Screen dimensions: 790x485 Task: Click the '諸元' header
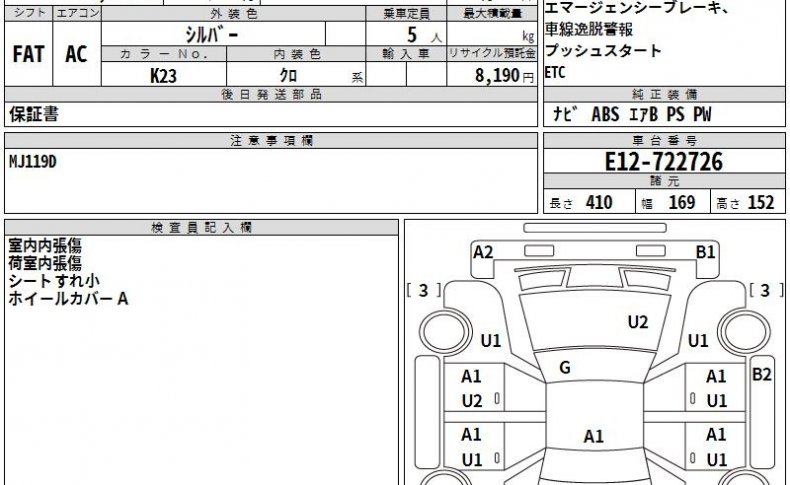pos(664,181)
